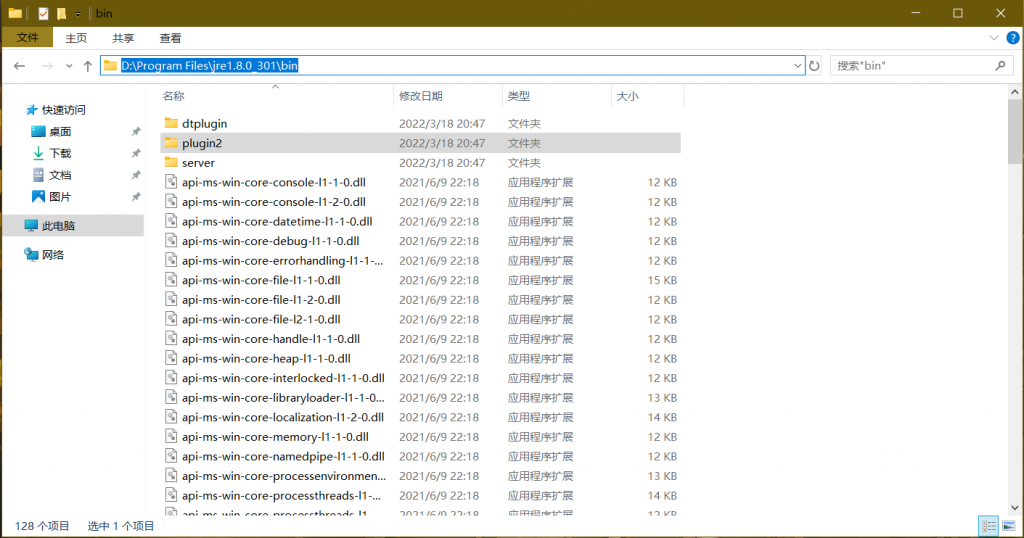1024x538 pixels.
Task: Open the help question mark icon
Action: 1010,38
